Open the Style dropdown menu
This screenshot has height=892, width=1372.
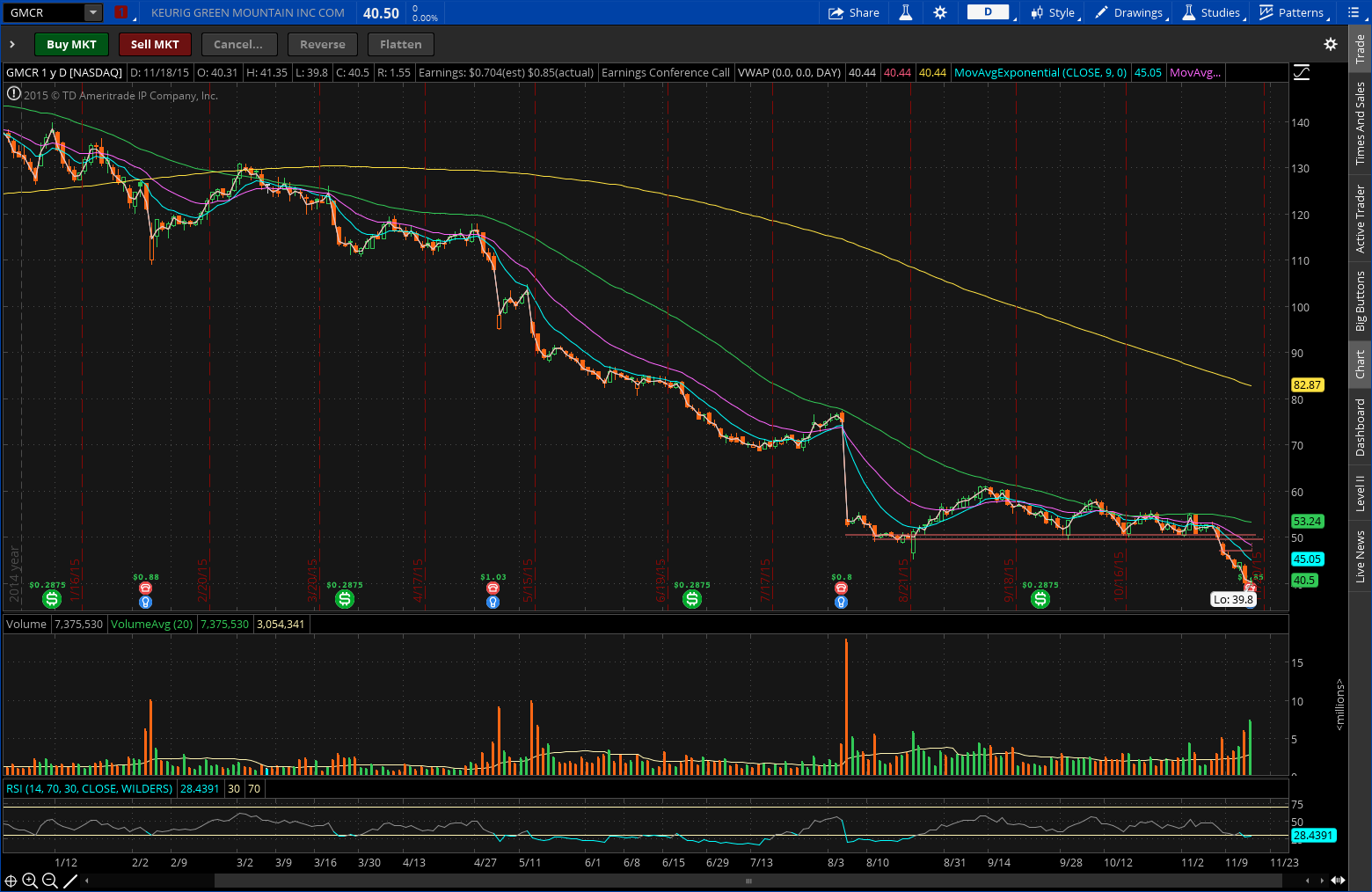1055,12
